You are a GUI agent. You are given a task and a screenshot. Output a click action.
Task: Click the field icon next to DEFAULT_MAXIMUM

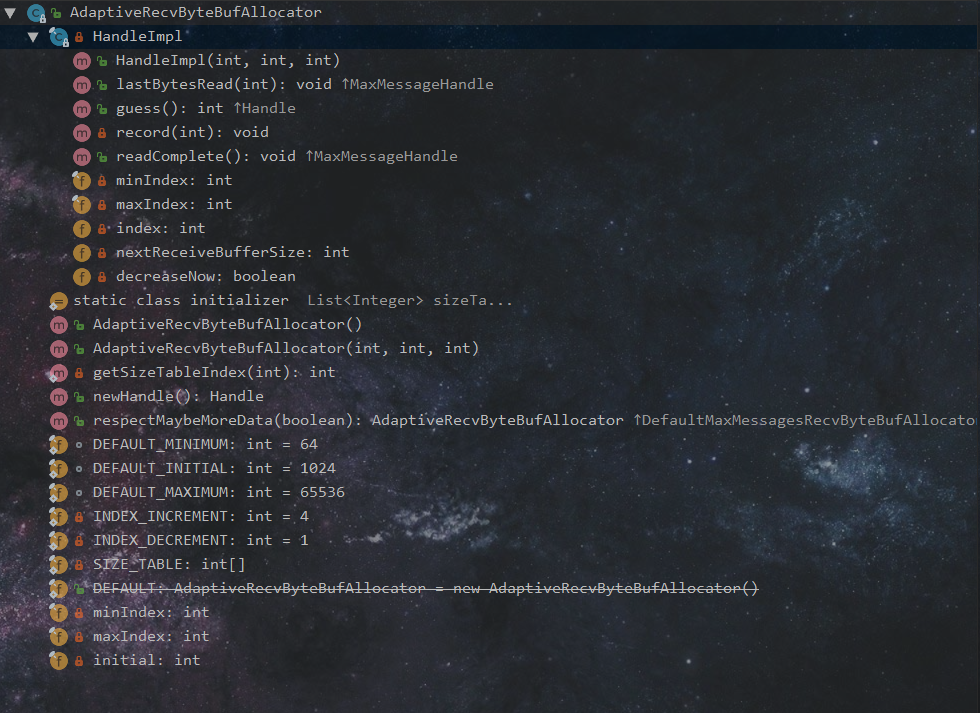pos(59,493)
